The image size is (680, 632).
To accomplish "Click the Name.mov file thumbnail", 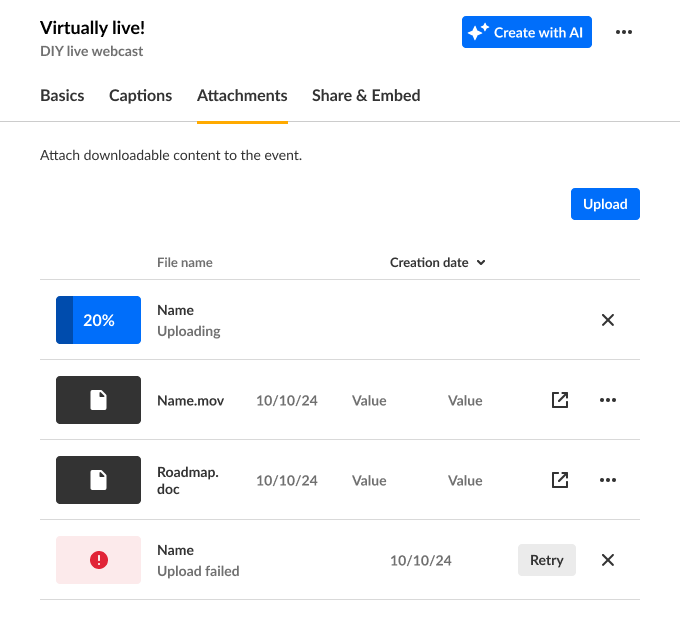I will 98,400.
